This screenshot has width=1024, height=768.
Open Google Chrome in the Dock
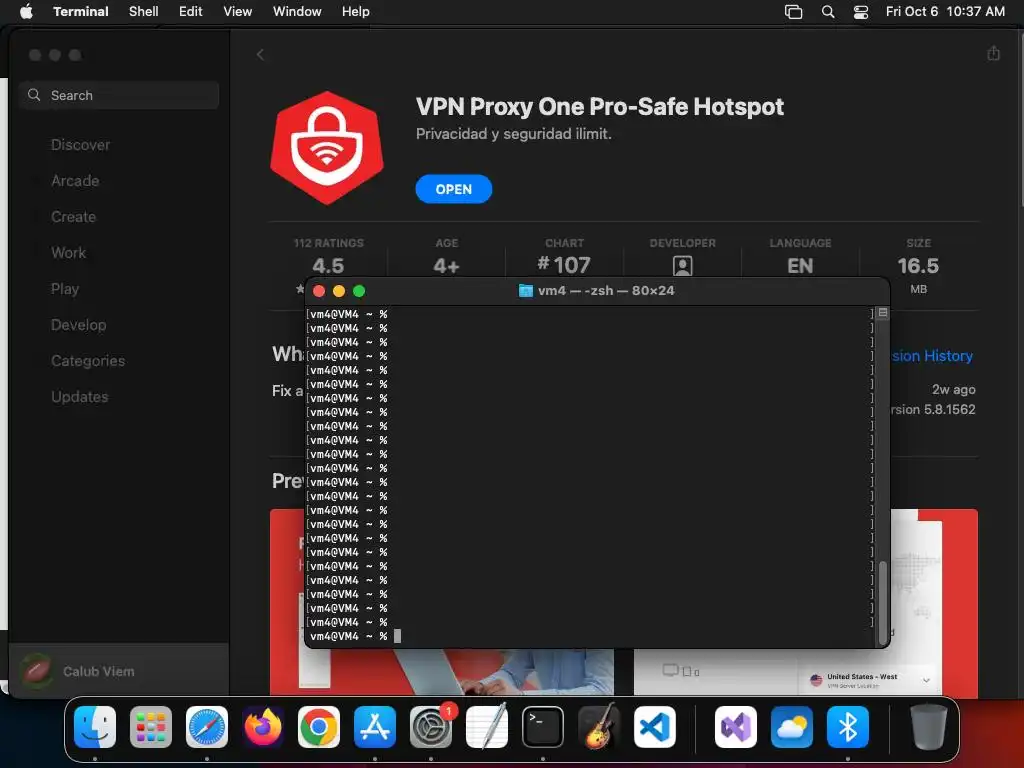point(319,727)
